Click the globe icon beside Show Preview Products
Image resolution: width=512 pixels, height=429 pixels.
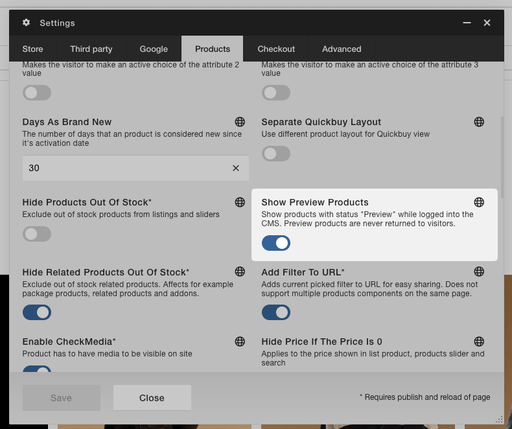[479, 202]
